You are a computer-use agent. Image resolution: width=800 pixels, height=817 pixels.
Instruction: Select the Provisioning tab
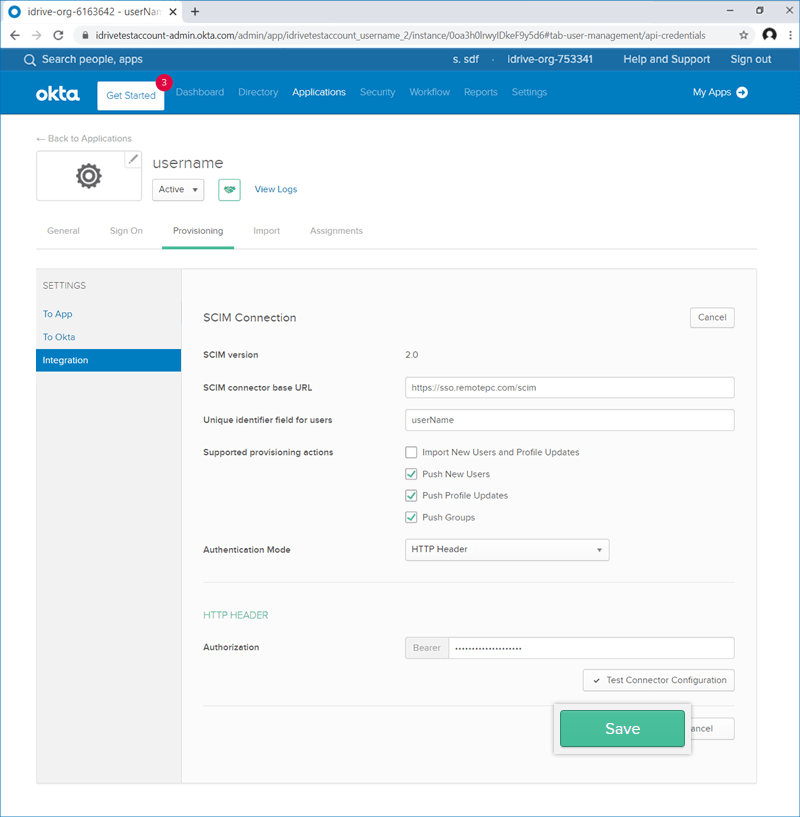click(x=198, y=231)
